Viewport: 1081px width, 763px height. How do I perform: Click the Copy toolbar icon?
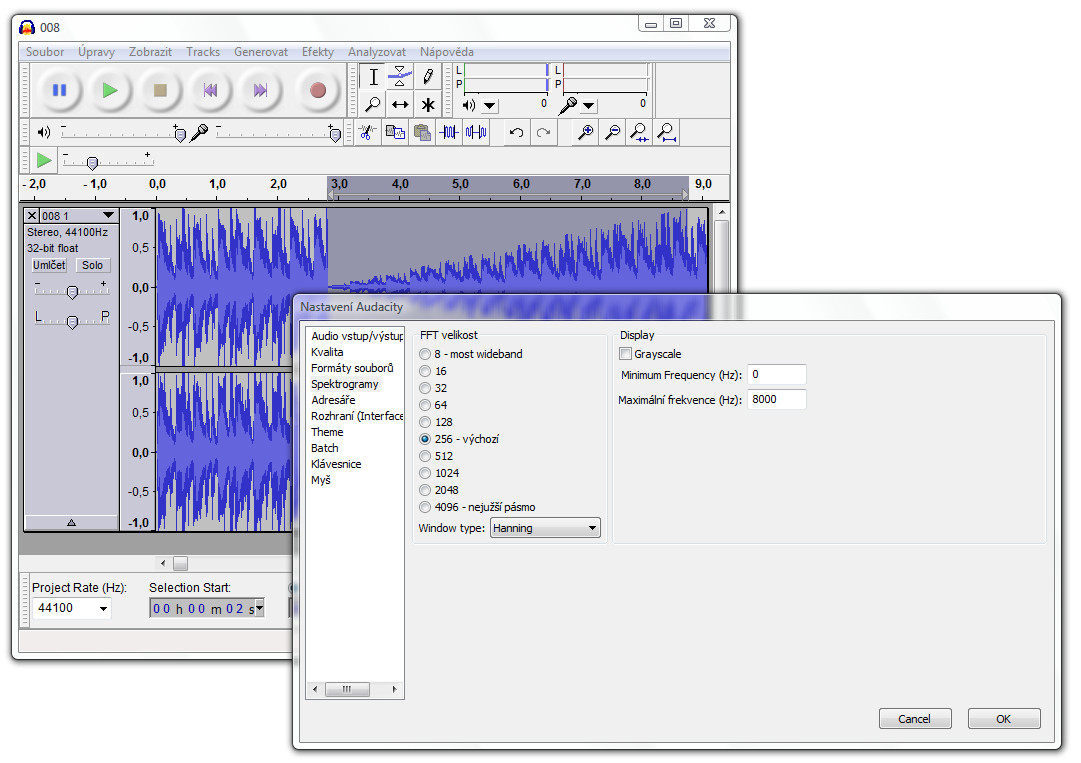[x=395, y=132]
